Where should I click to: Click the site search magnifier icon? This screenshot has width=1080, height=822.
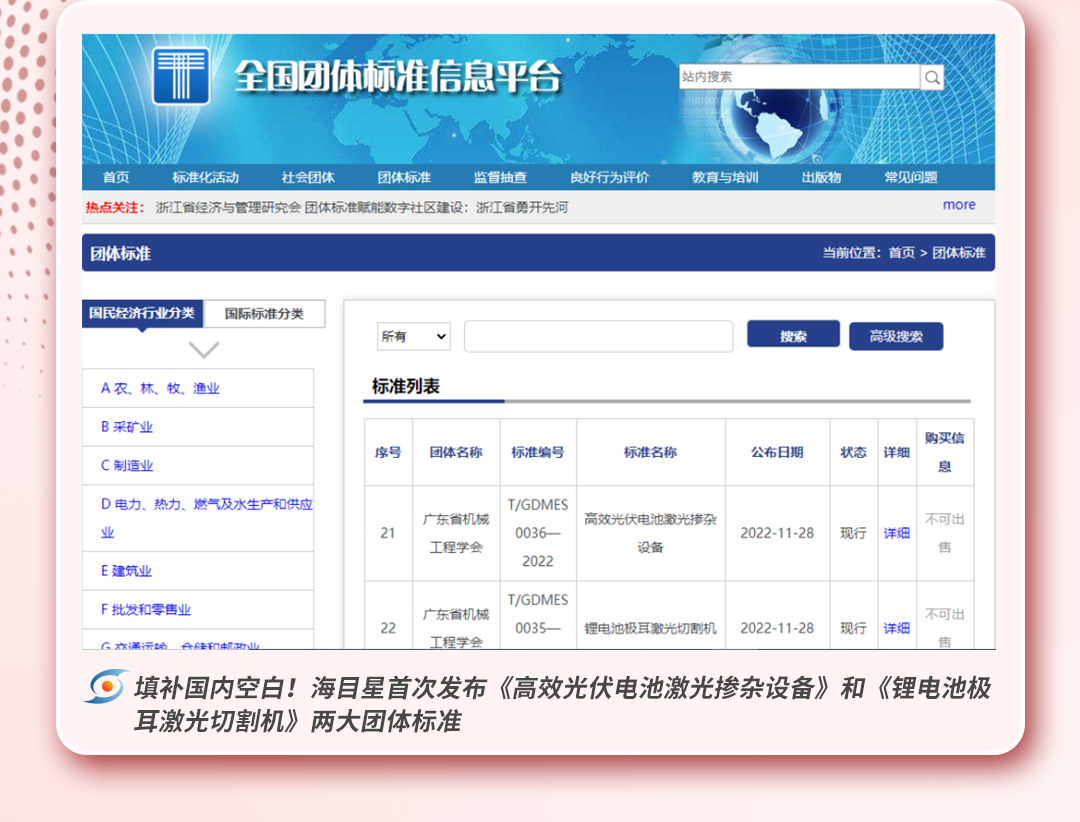[x=932, y=77]
